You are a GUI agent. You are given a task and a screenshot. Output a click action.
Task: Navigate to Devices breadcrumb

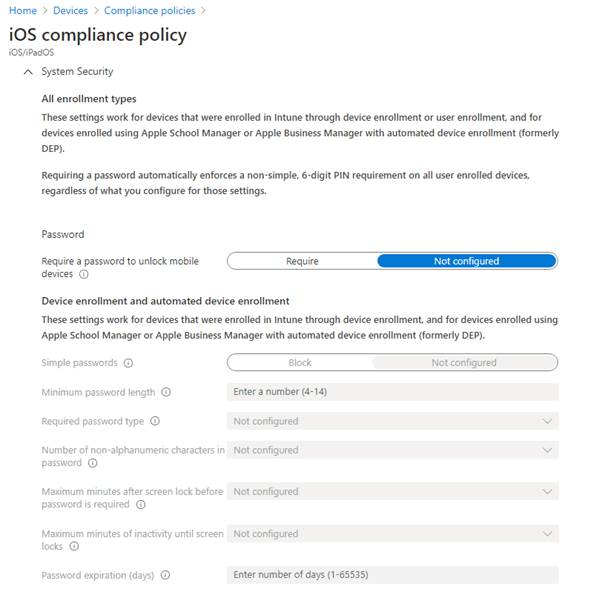[x=70, y=10]
